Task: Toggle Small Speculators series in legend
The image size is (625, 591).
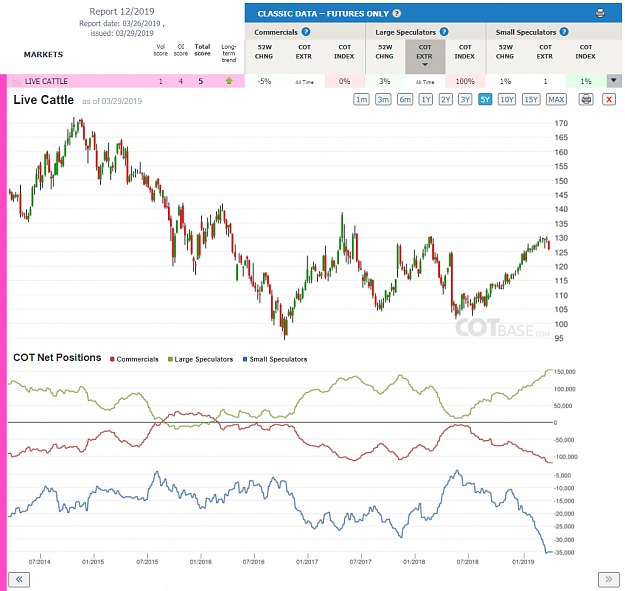Action: click(275, 359)
